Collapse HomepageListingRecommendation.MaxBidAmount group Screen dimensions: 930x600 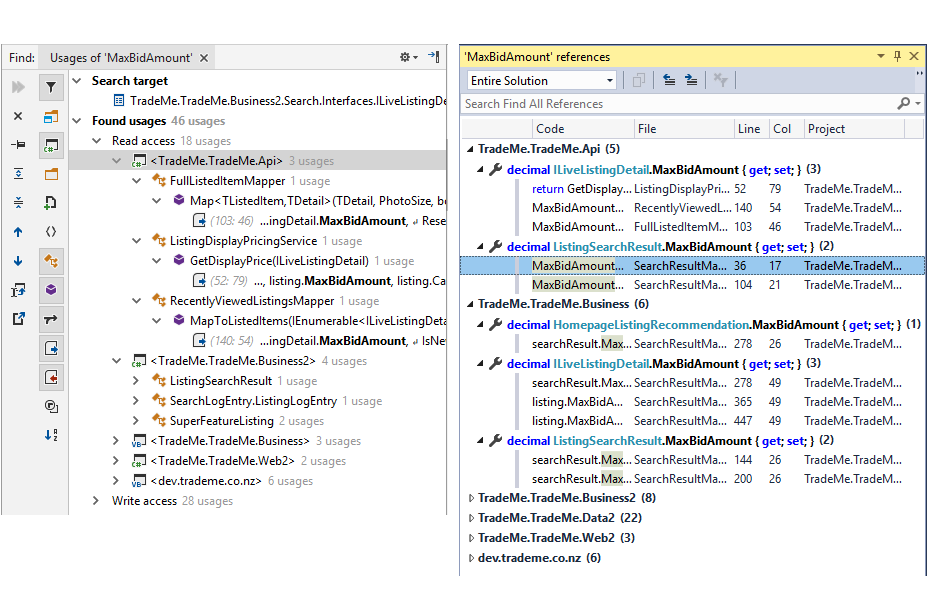(480, 325)
